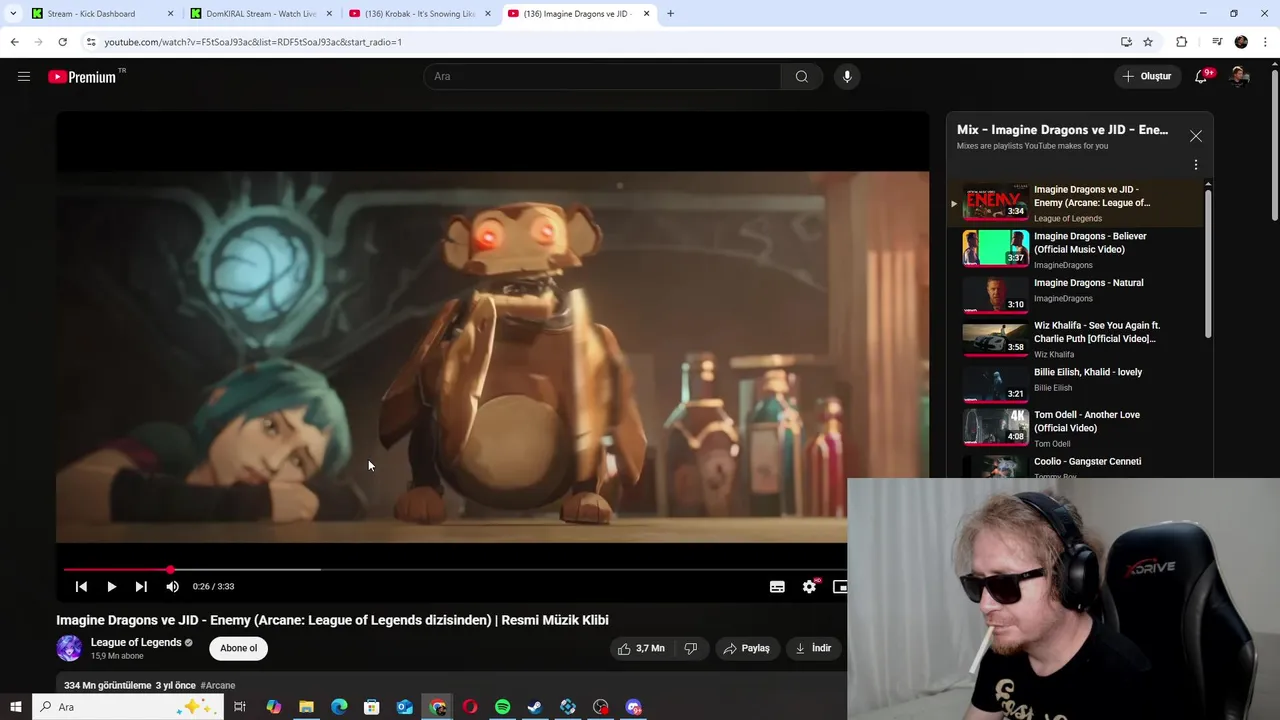Open the tab search dropdown arrow
1280x720 pixels.
(13, 14)
